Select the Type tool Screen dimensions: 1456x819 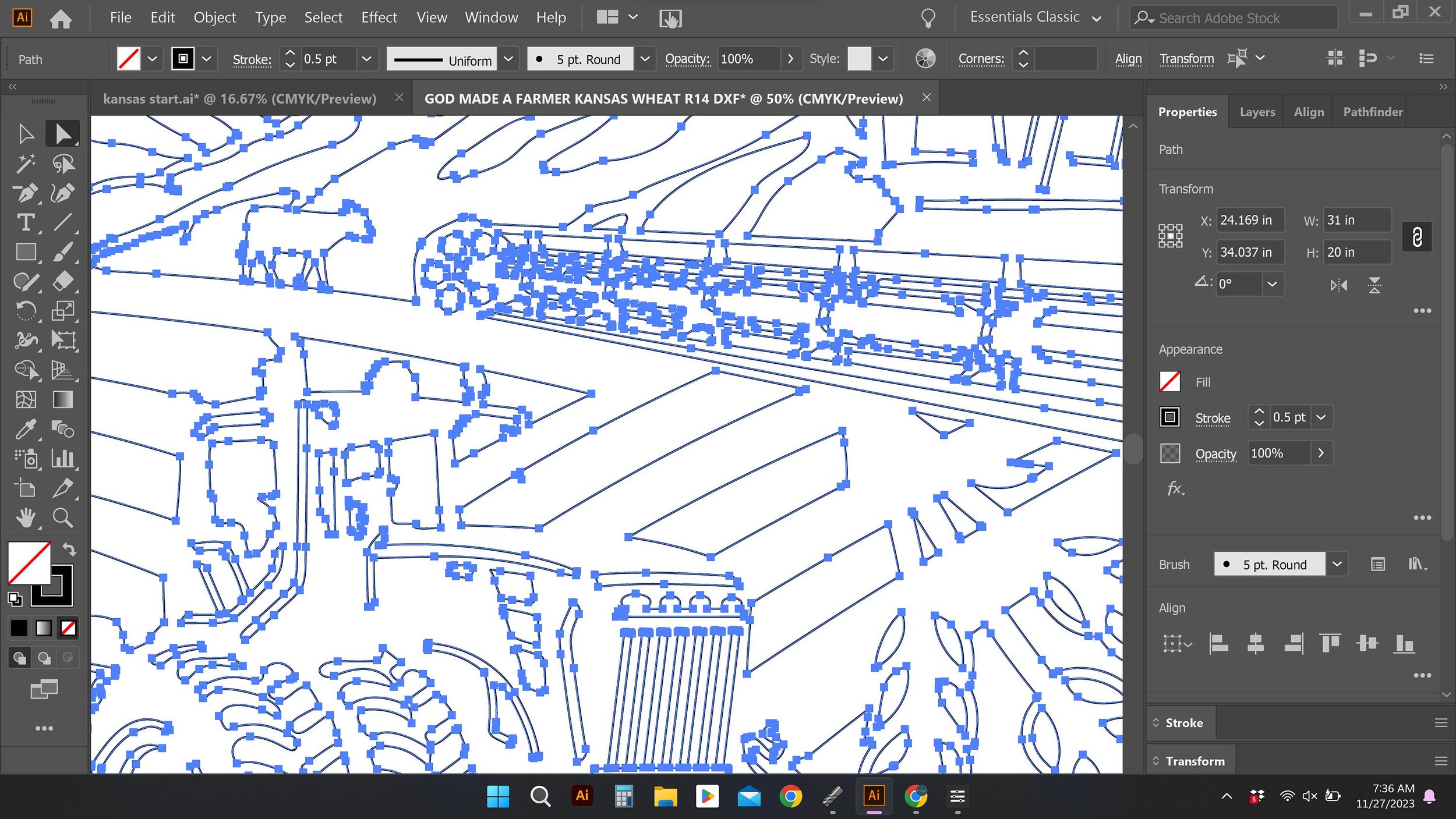[x=26, y=222]
